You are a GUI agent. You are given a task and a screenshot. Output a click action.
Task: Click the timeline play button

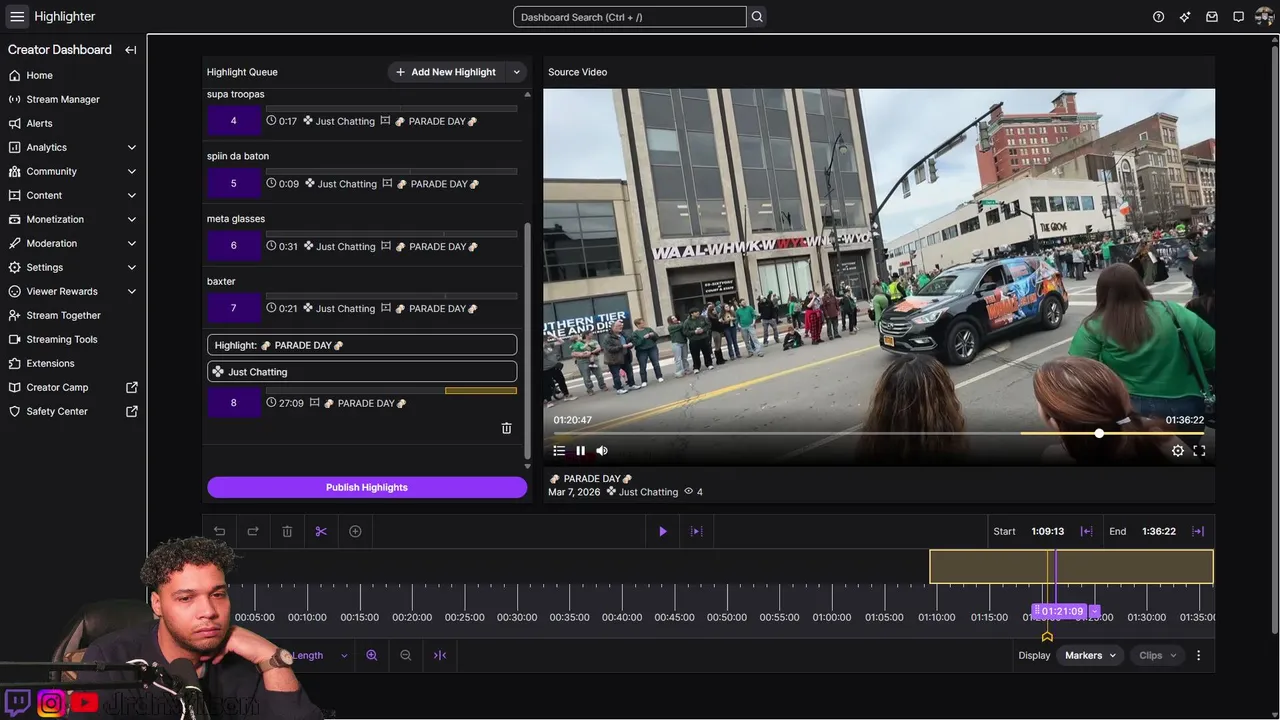point(662,532)
